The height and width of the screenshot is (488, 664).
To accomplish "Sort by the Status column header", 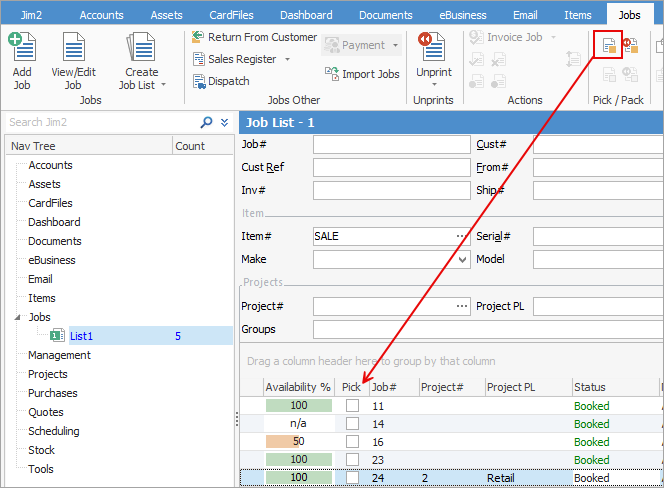I will tap(615, 387).
